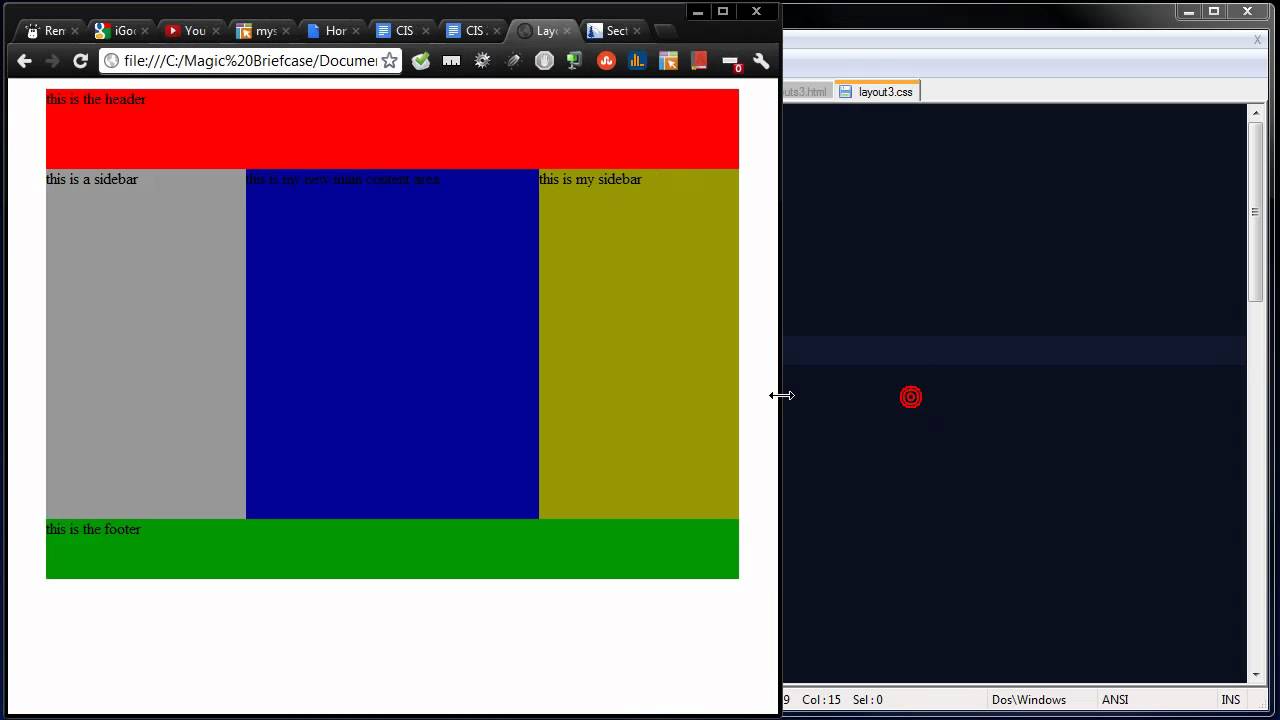
Task: Click the grey shield extension icon
Action: (544, 61)
